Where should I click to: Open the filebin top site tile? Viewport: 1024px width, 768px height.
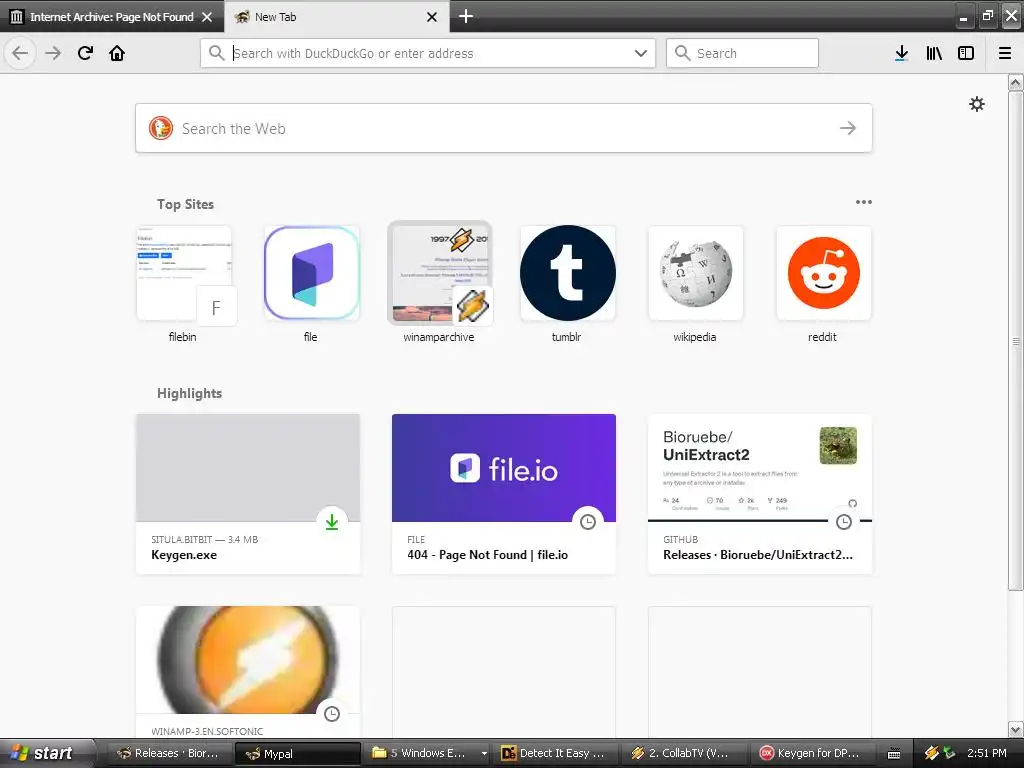pyautogui.click(x=184, y=284)
